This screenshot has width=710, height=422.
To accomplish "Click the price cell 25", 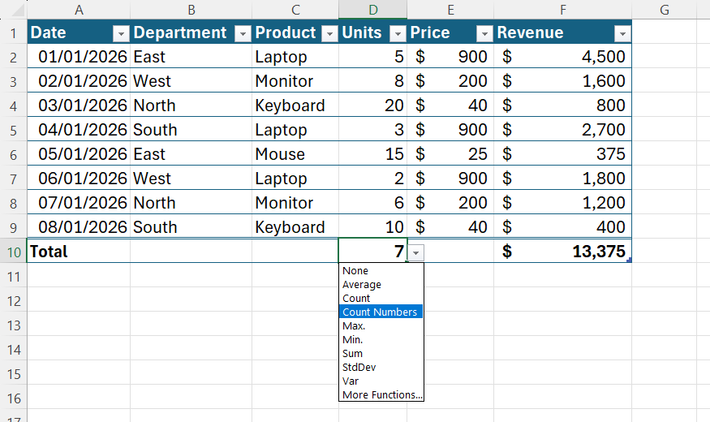I will (450, 154).
